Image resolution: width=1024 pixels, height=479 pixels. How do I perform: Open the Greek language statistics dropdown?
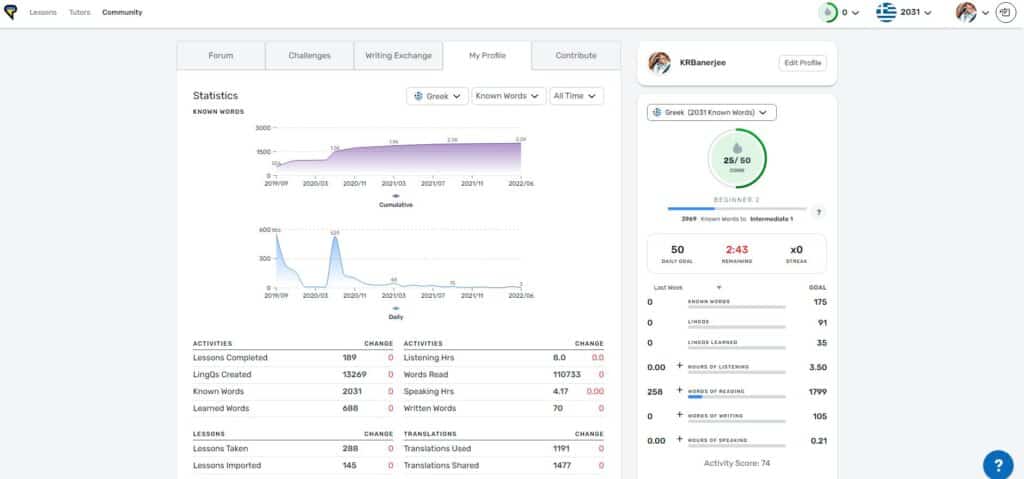(x=438, y=96)
